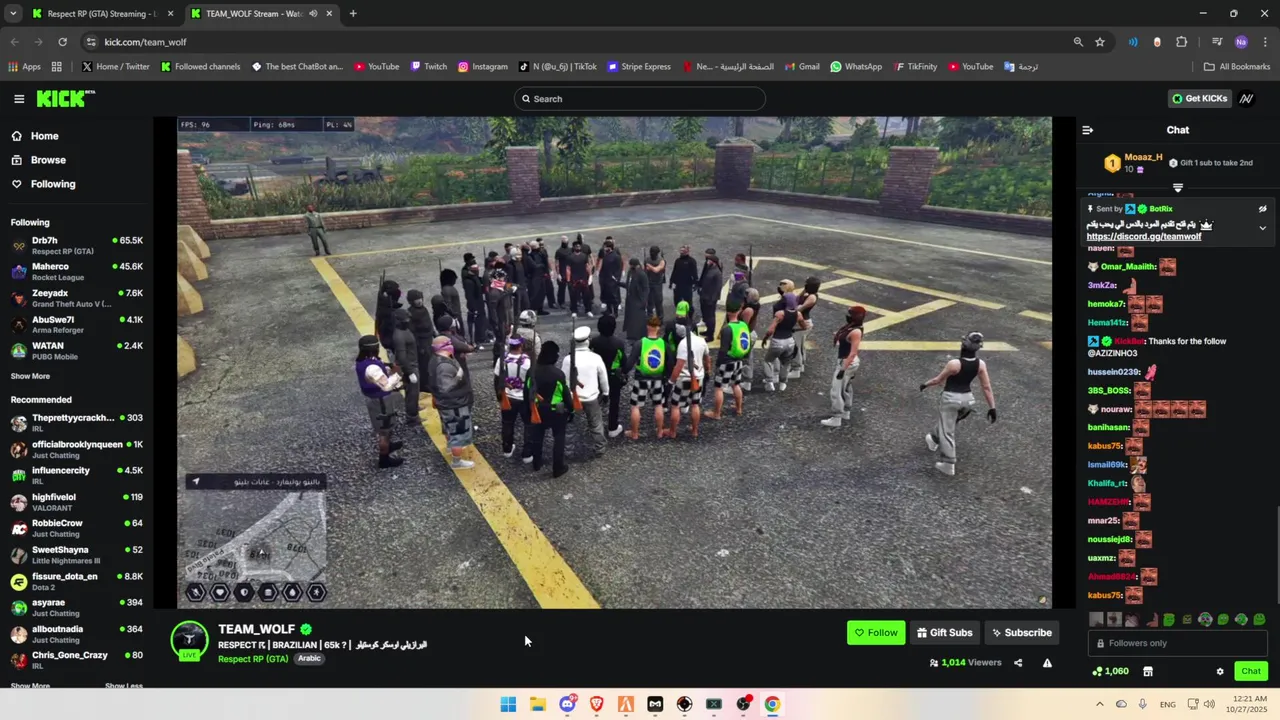This screenshot has height=720, width=1280.
Task: Click the KICK logo
Action: (65, 98)
